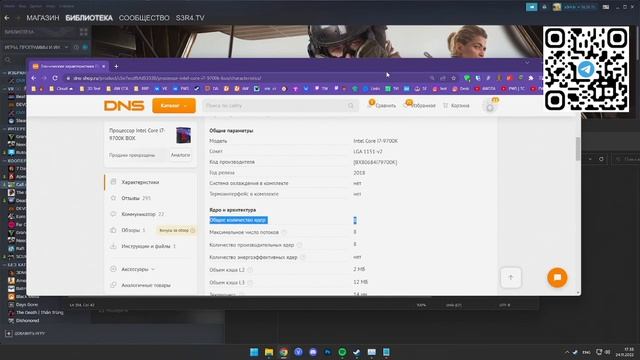Open Характеристики section in sidebar
This screenshot has height=360, width=640.
140,182
